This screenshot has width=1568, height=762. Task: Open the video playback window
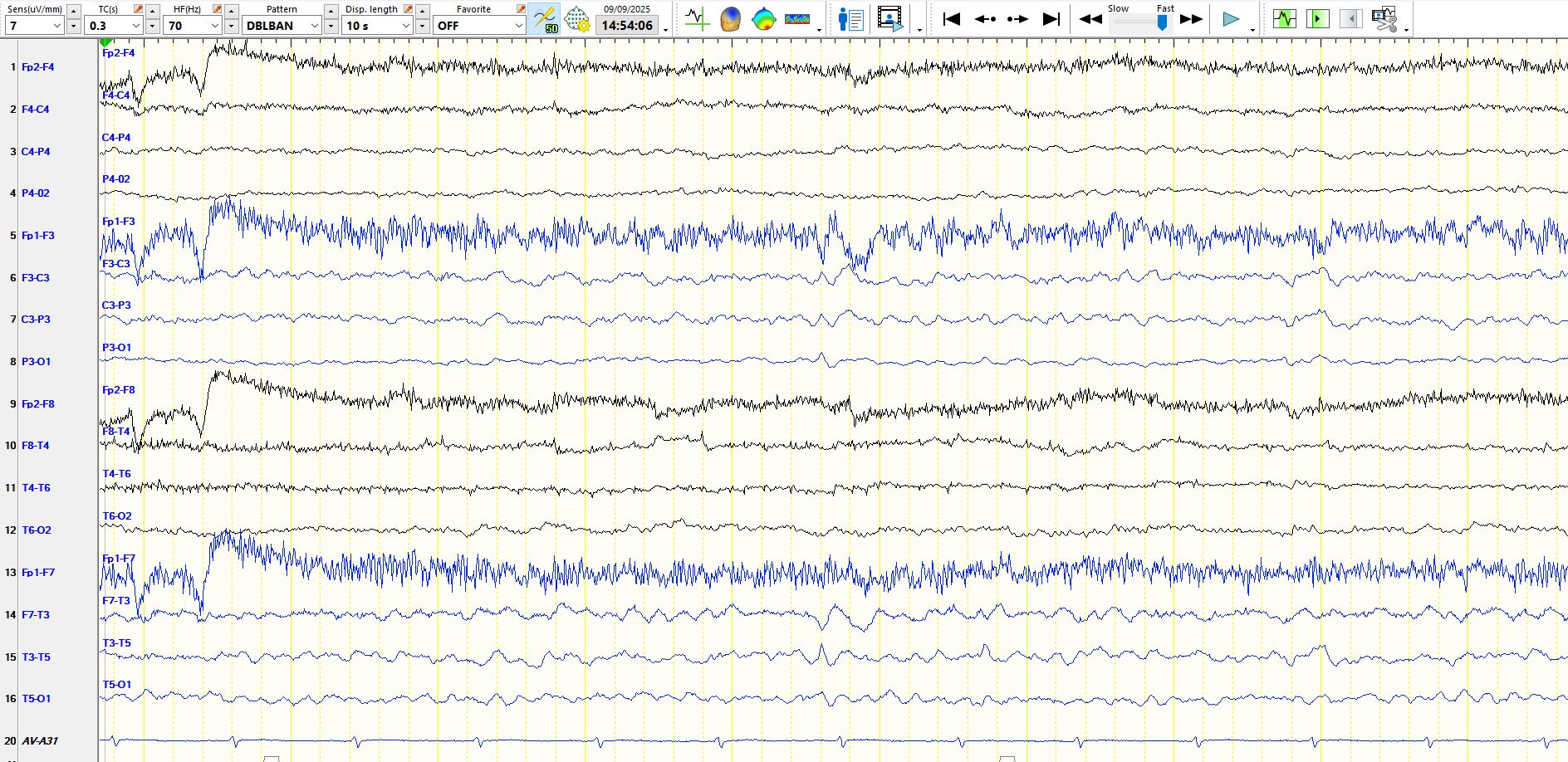click(890, 19)
